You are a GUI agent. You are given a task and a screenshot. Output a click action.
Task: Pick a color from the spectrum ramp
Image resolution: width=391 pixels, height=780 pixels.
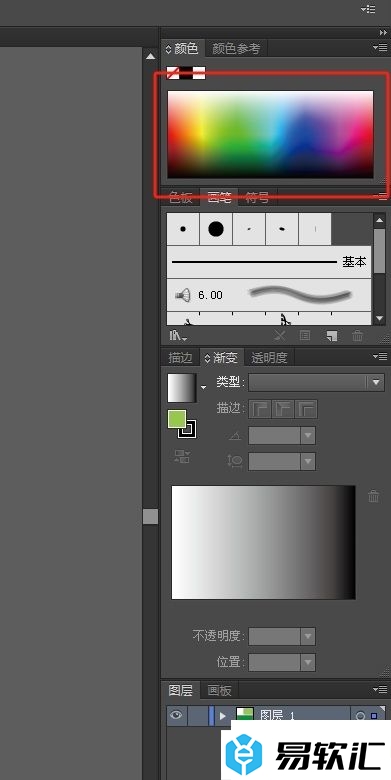point(270,134)
